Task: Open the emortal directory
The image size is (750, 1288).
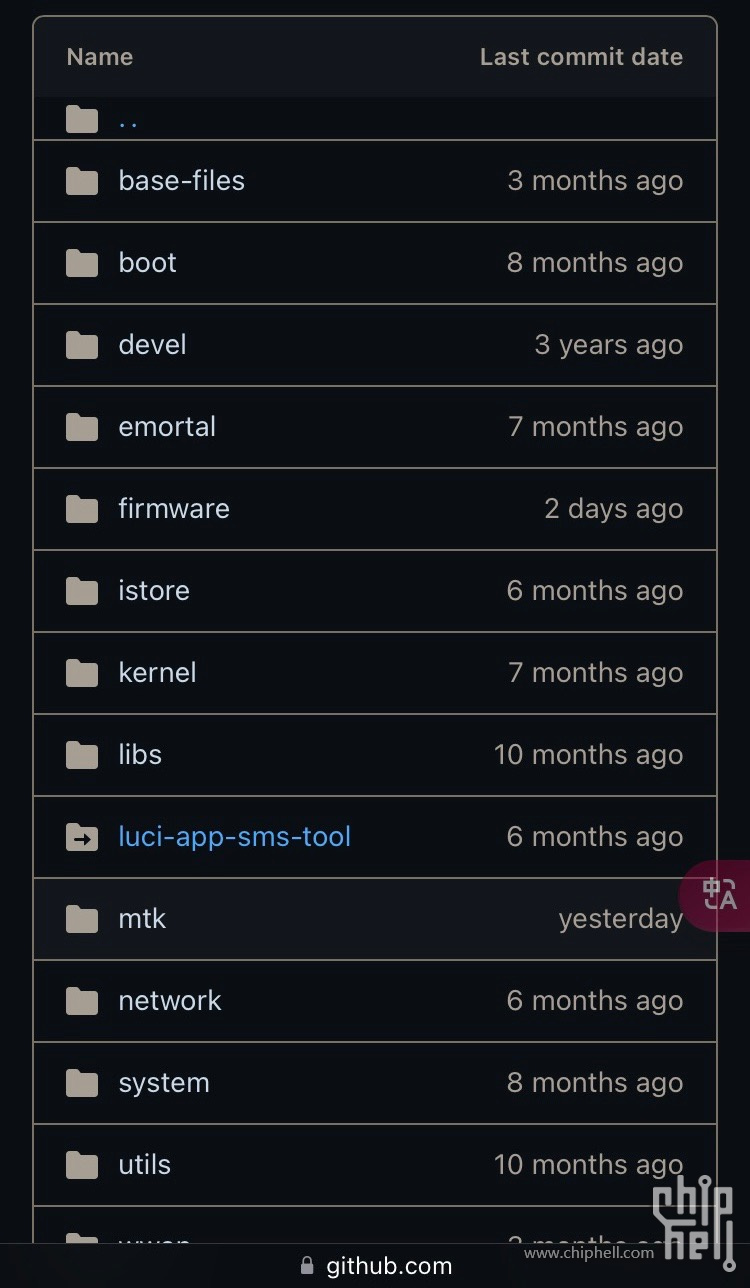Action: pos(167,427)
